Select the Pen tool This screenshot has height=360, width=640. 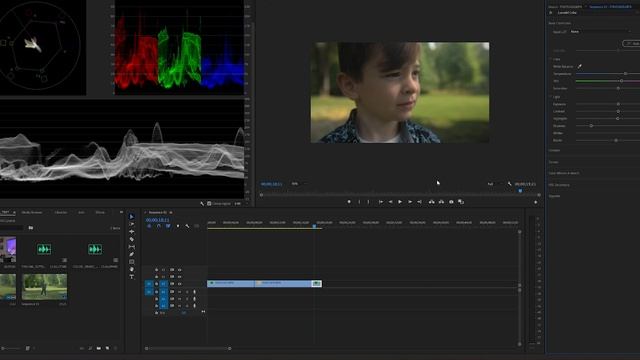(131, 254)
